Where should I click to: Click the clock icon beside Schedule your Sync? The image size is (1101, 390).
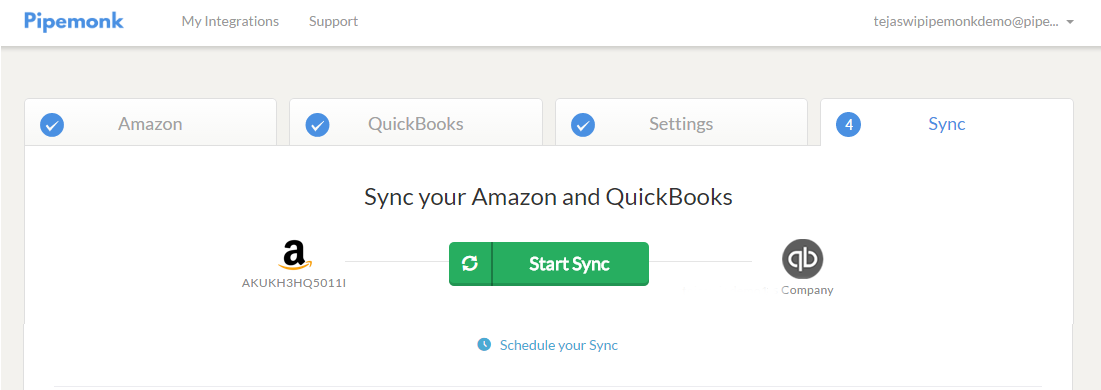tap(484, 345)
